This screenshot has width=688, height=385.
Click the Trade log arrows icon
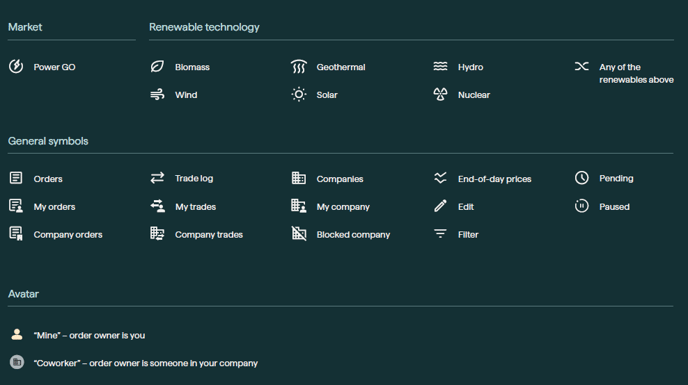coord(157,178)
